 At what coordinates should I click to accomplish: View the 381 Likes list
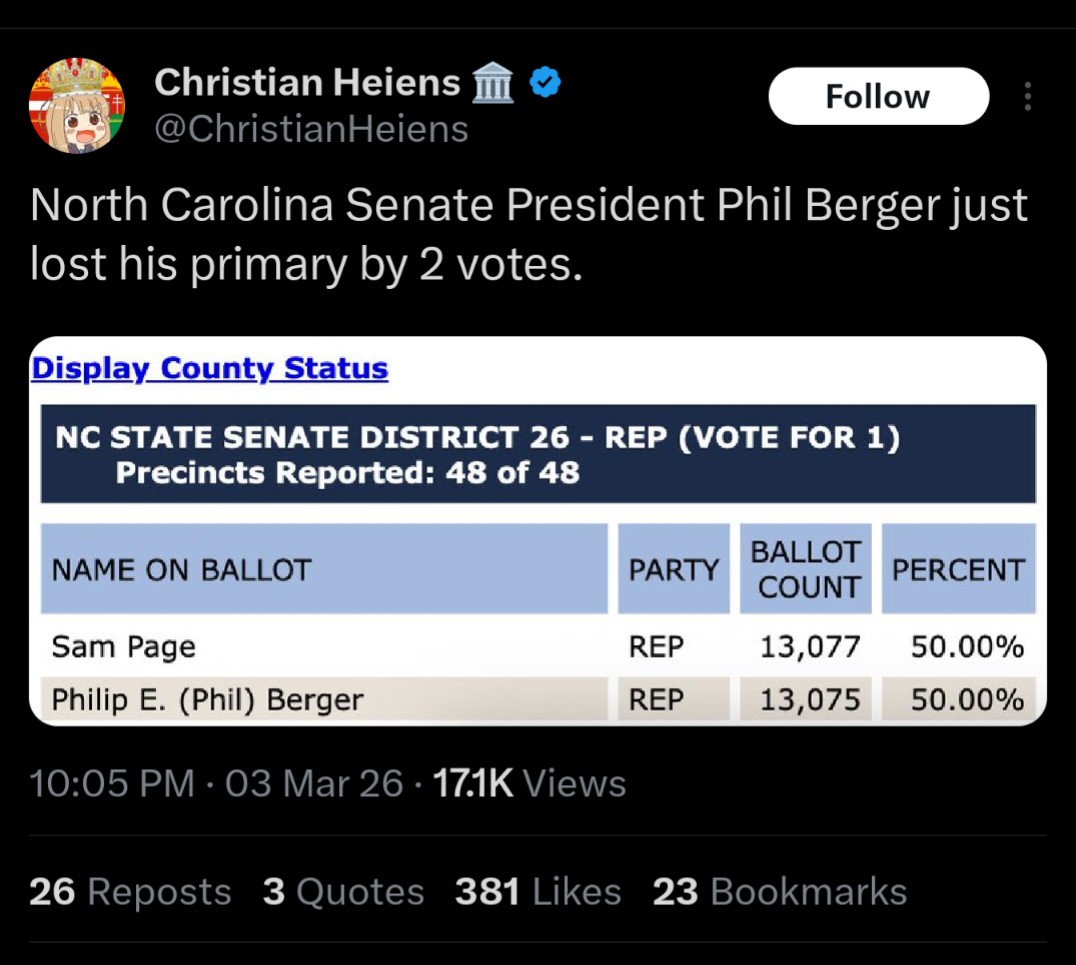(x=537, y=891)
